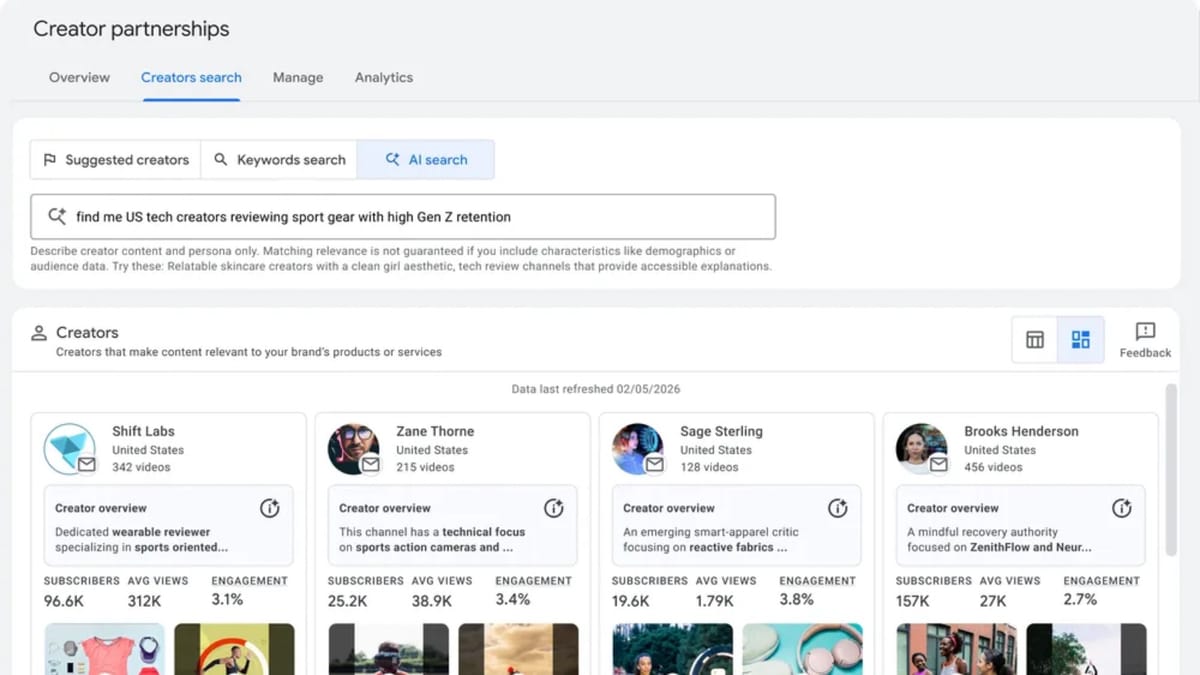
Task: Click the info icon on Shift Labs overview
Action: tap(269, 508)
